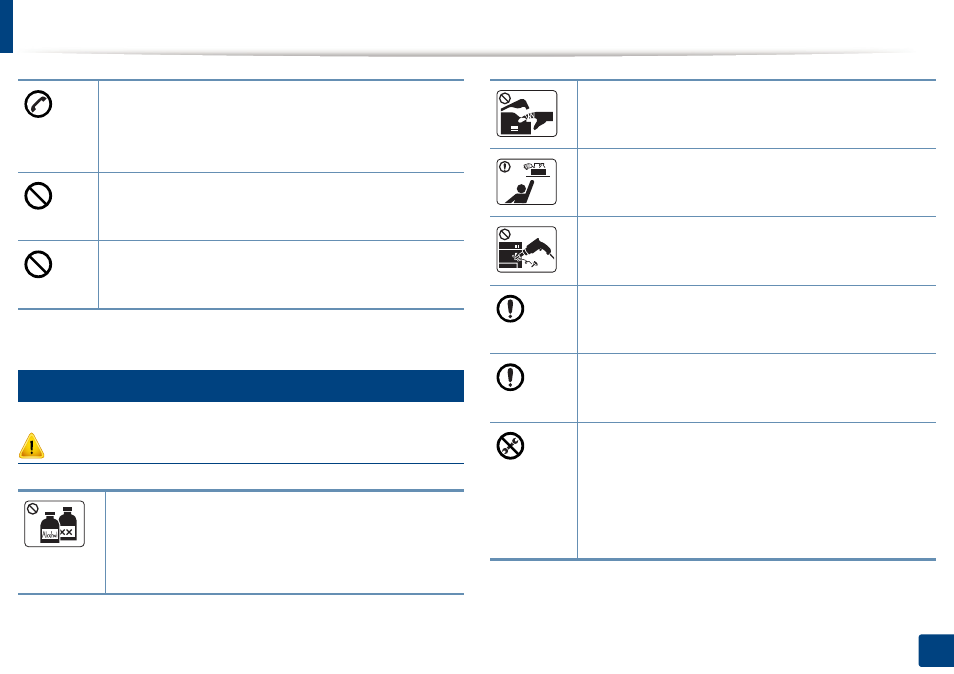This screenshot has height=674, width=954.
Task: Click the blue page number box
Action: (936, 651)
